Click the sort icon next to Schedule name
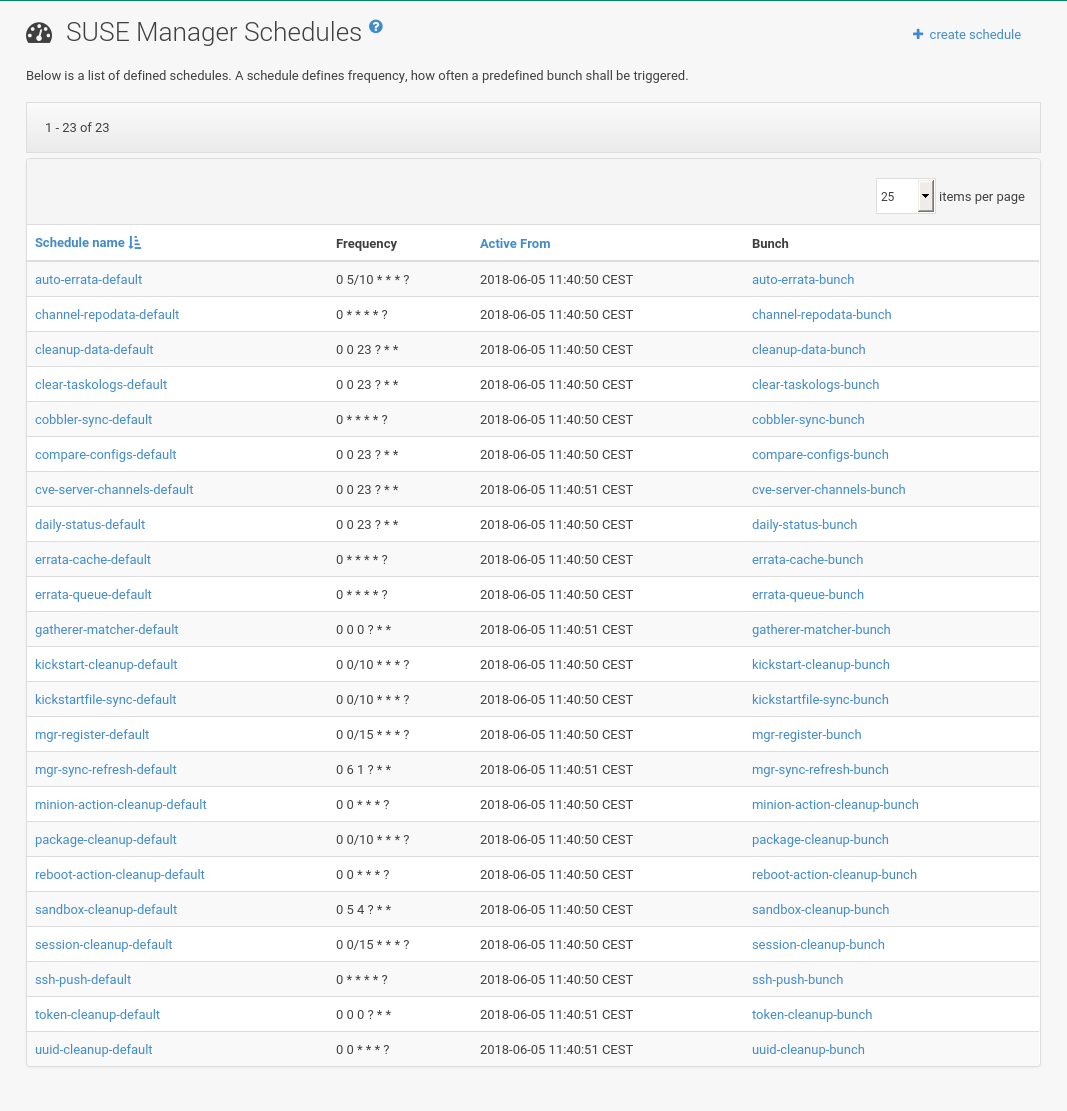The width and height of the screenshot is (1067, 1111). point(136,243)
